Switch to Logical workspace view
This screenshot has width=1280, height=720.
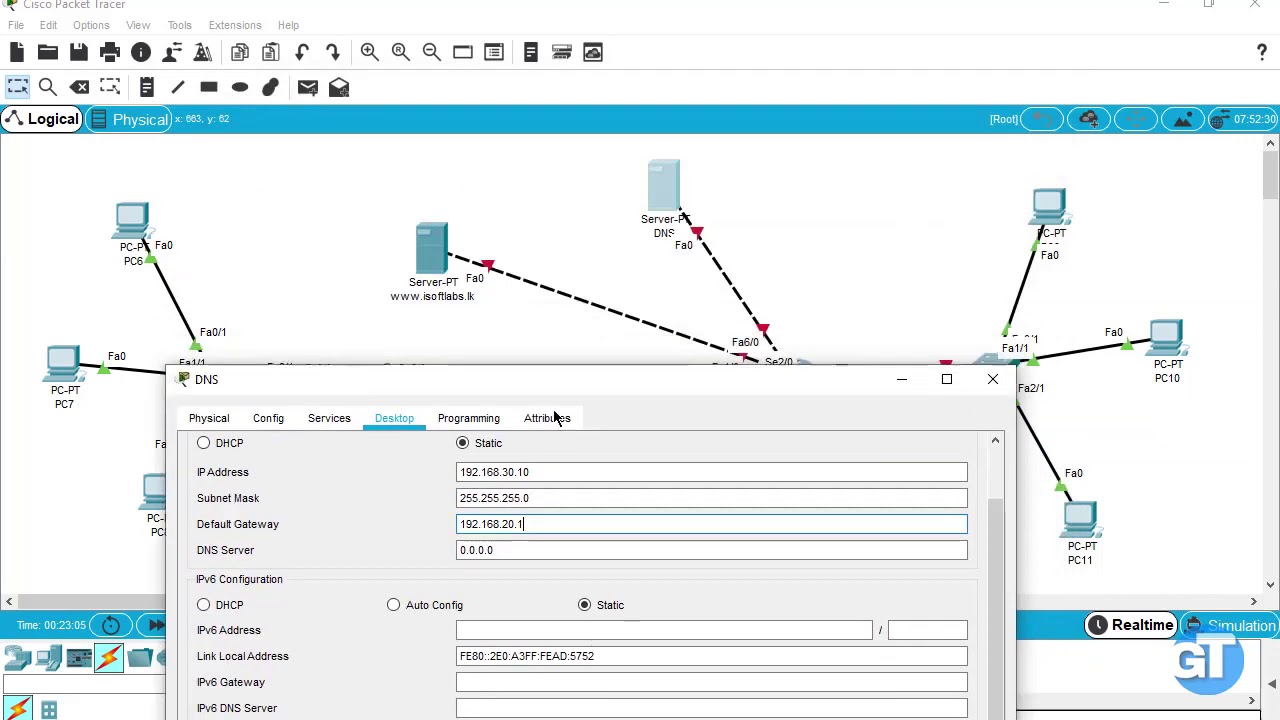point(41,119)
